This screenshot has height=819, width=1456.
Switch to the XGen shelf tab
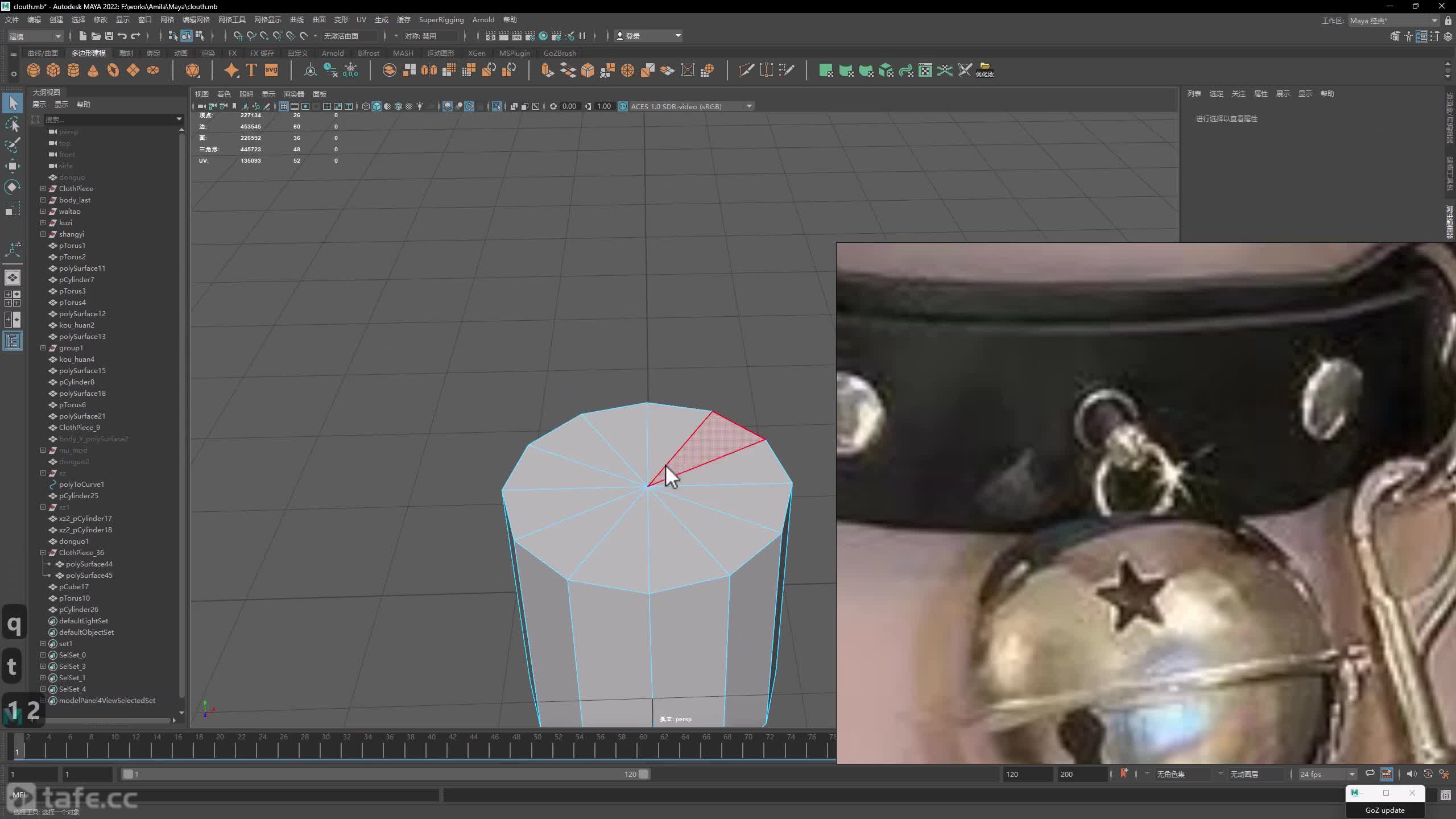click(477, 53)
